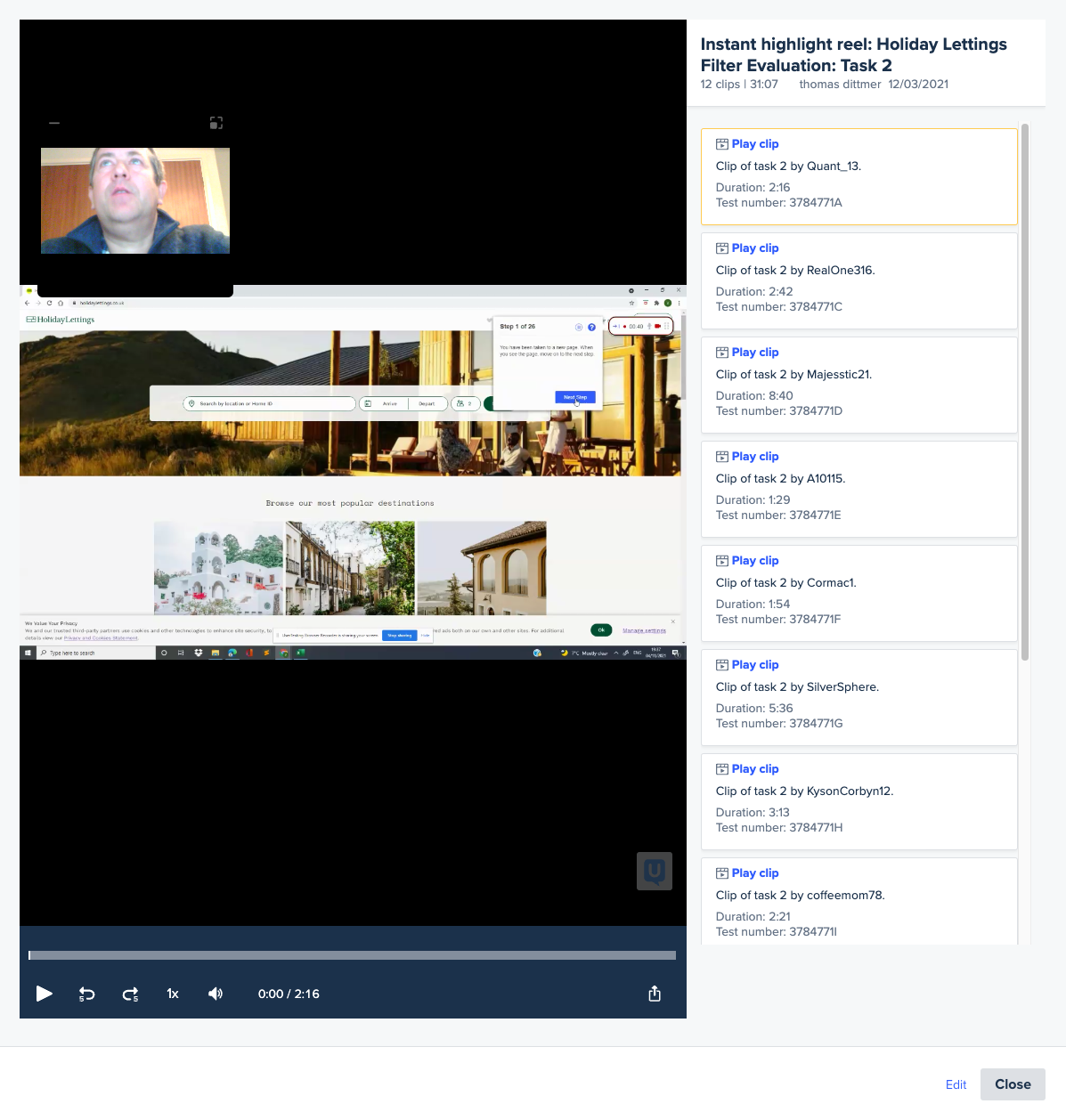Close the highlight reel dialog
This screenshot has height=1120, width=1066.
click(x=1013, y=1084)
